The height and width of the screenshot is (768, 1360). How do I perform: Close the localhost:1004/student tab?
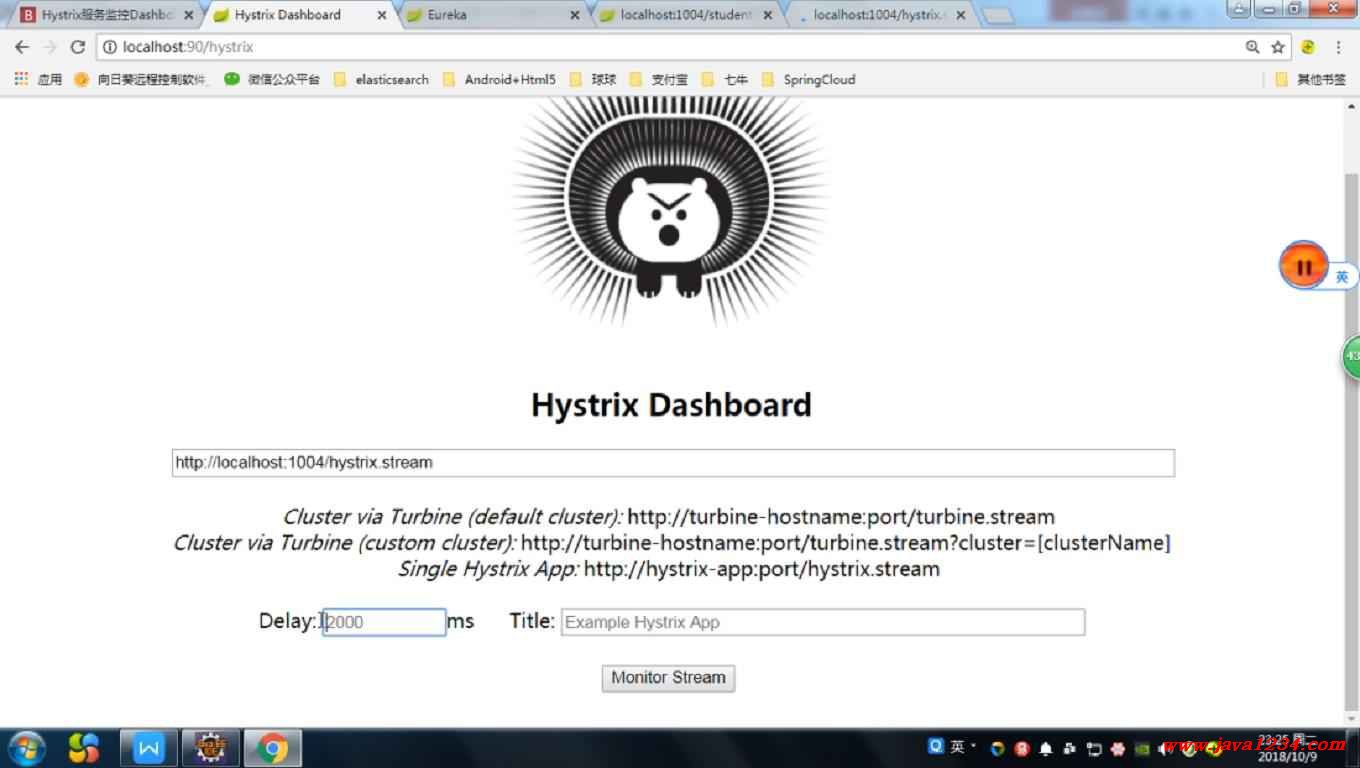768,15
